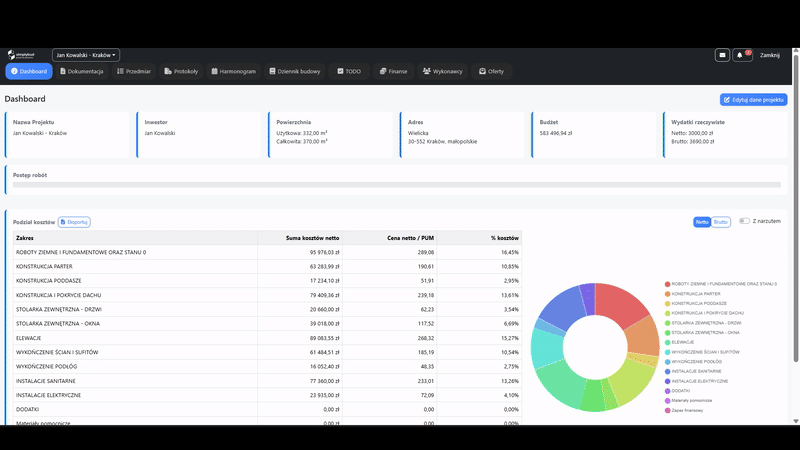Click the simplybud logo

[21, 55]
